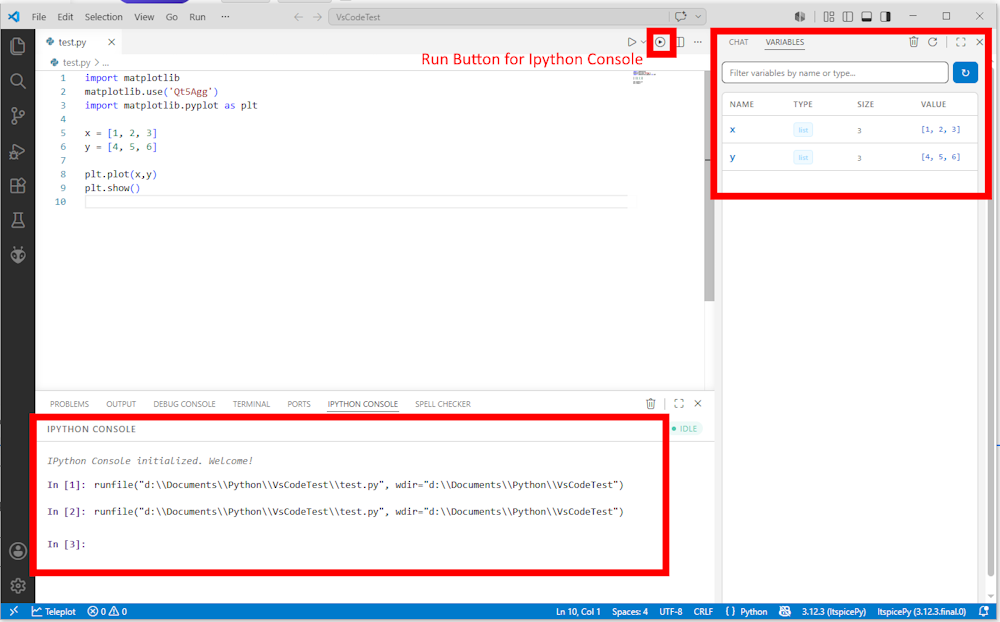Change line endings via CRLF
1000x622 pixels.
tap(703, 612)
